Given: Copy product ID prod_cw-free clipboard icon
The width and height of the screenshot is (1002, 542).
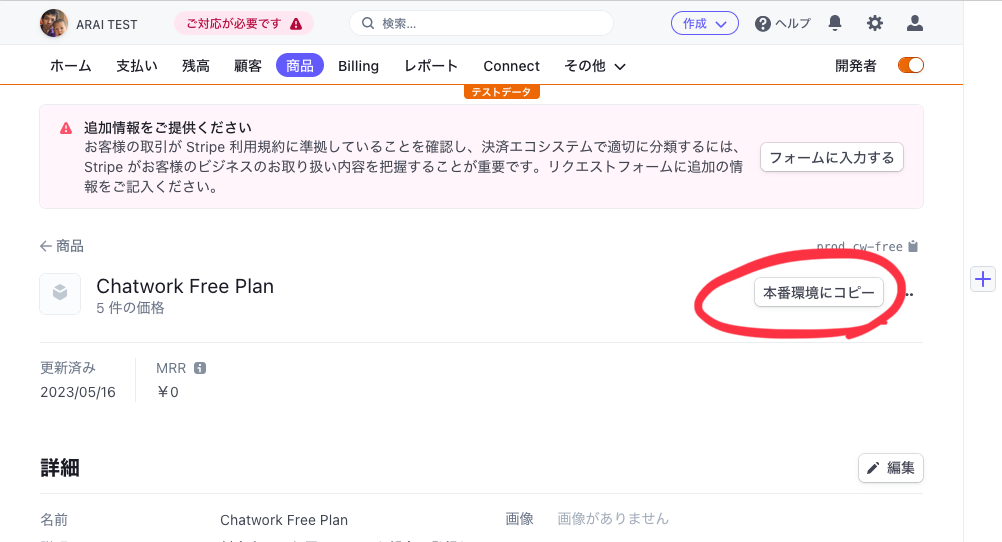Looking at the screenshot, I should [913, 246].
